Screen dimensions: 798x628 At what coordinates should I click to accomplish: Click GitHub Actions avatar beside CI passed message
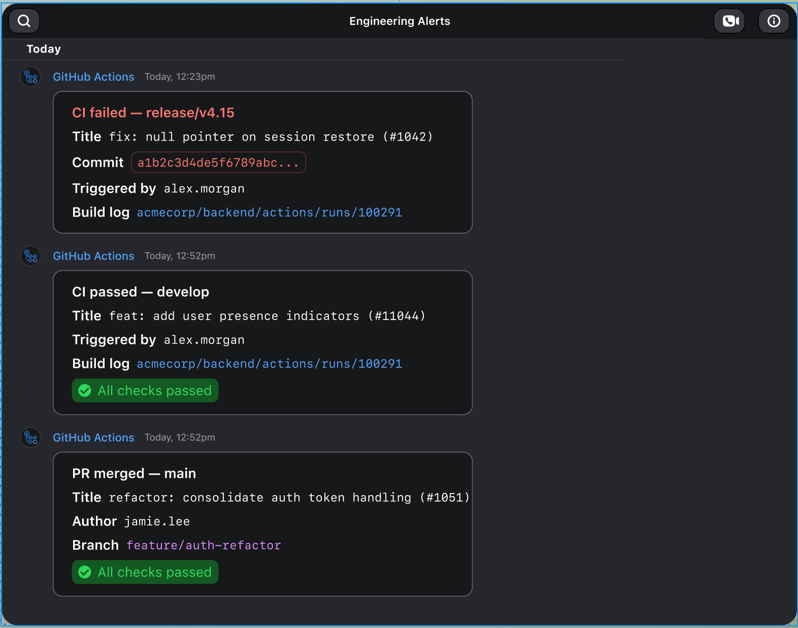coord(31,256)
